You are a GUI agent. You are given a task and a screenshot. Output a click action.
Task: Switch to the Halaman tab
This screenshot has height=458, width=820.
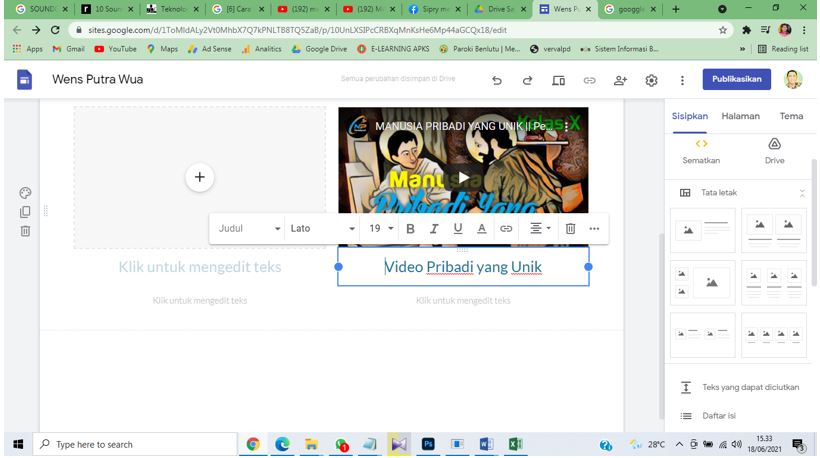click(740, 116)
